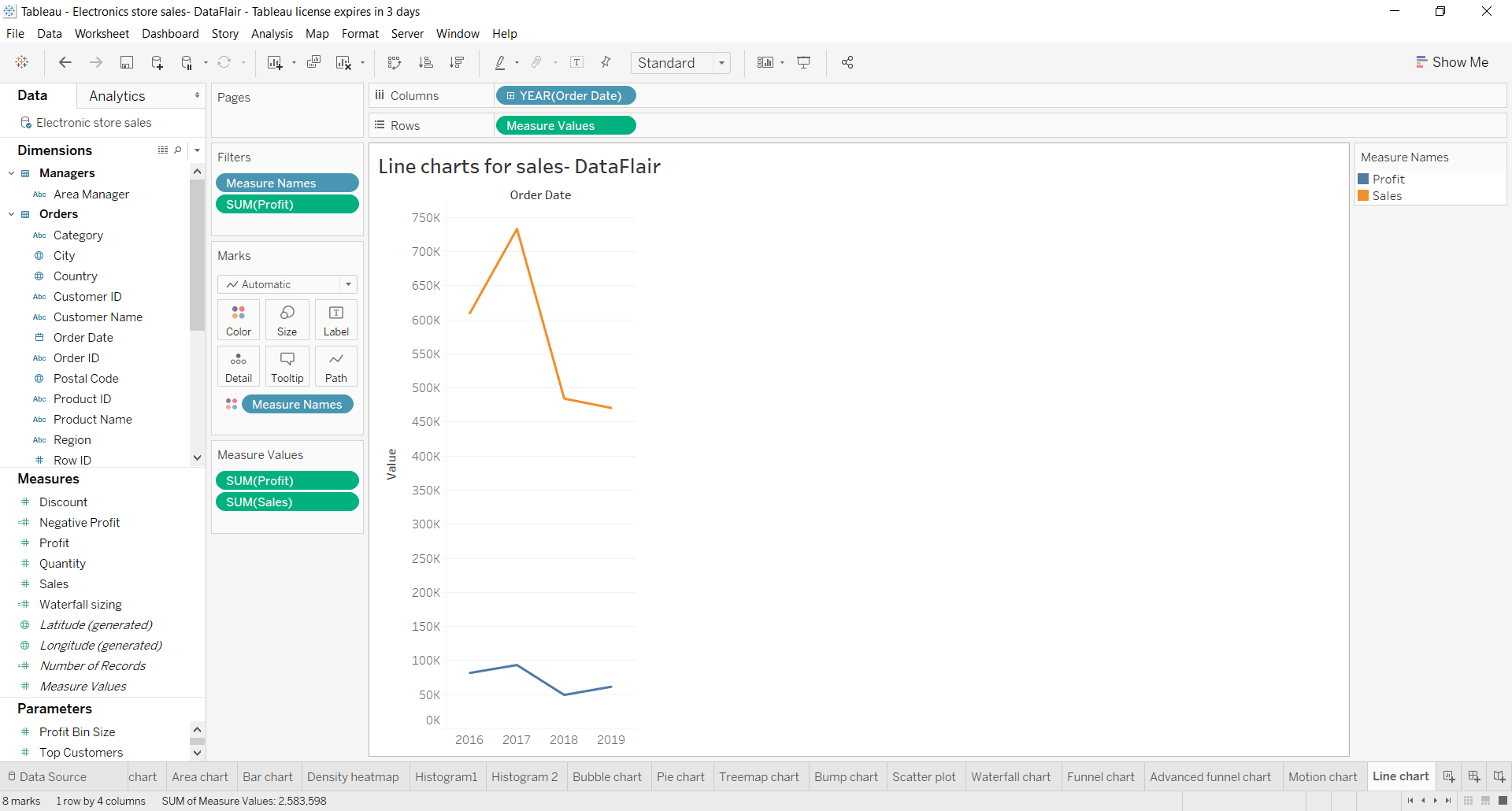Open the Show Me panel
The image size is (1512, 811).
(x=1452, y=62)
